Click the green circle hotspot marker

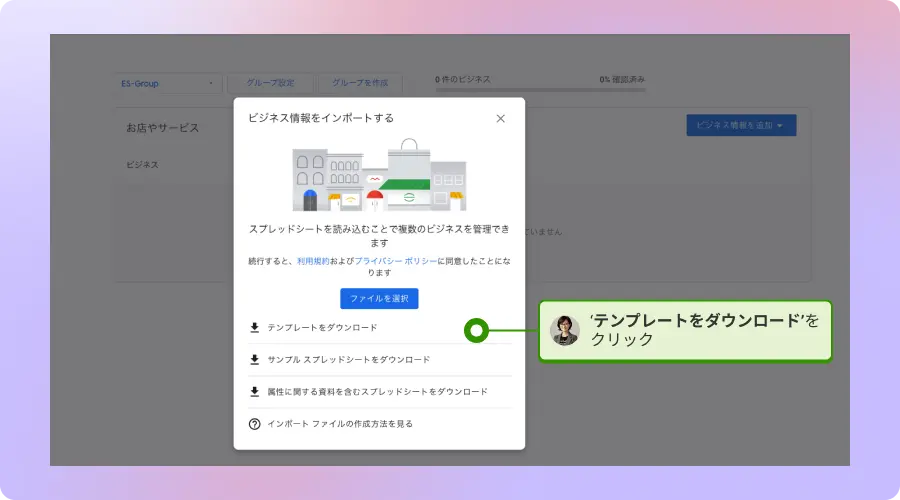click(x=477, y=330)
